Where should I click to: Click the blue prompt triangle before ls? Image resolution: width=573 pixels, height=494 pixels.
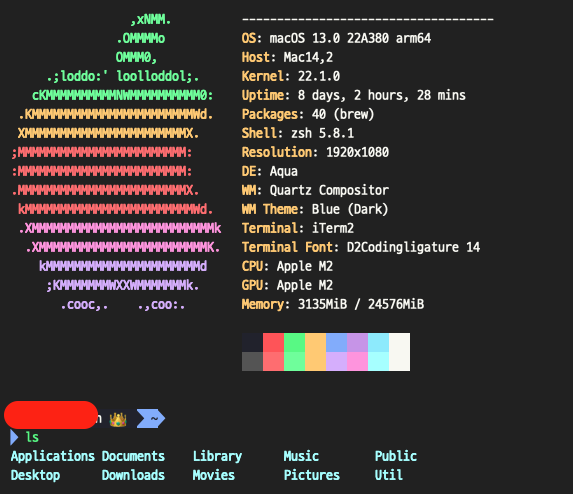tap(14, 437)
